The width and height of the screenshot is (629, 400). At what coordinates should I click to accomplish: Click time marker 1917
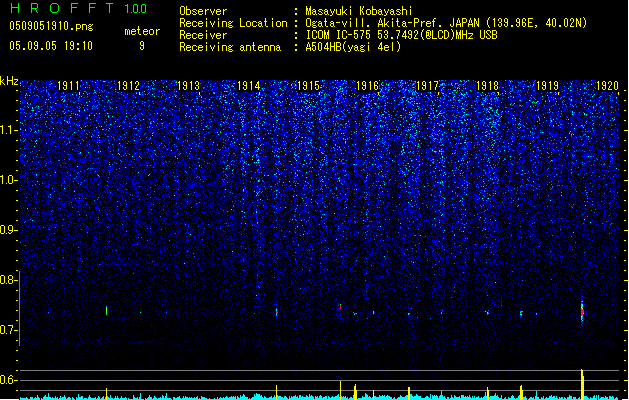click(x=428, y=86)
